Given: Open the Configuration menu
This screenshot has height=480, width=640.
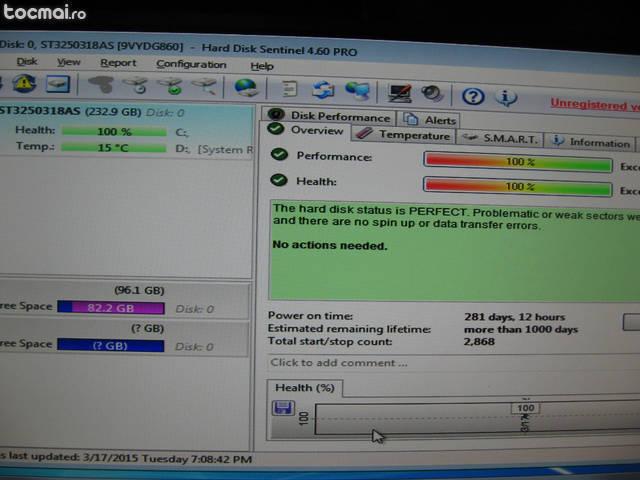Looking at the screenshot, I should click(191, 64).
